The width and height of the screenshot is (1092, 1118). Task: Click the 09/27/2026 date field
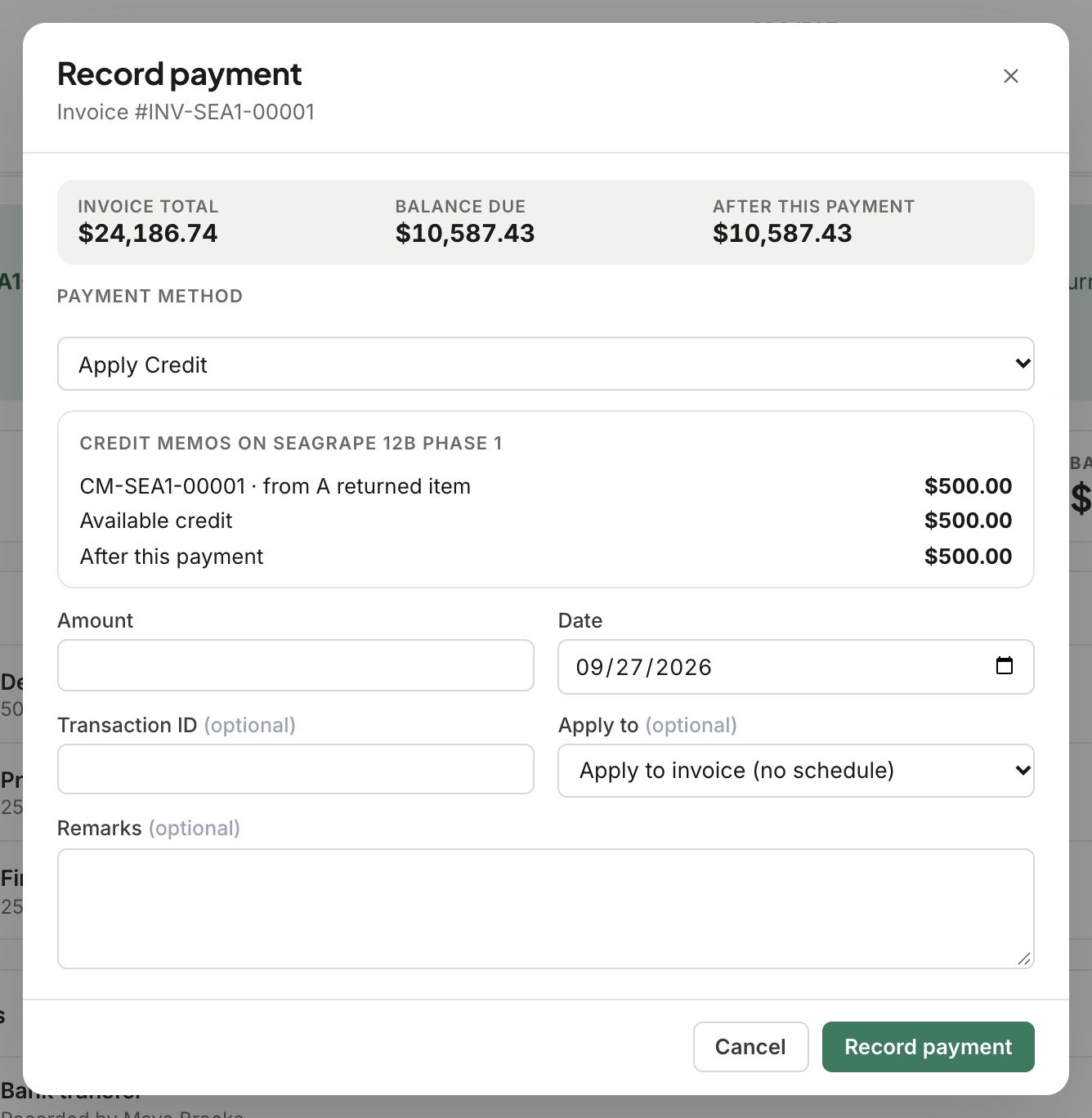click(x=795, y=667)
